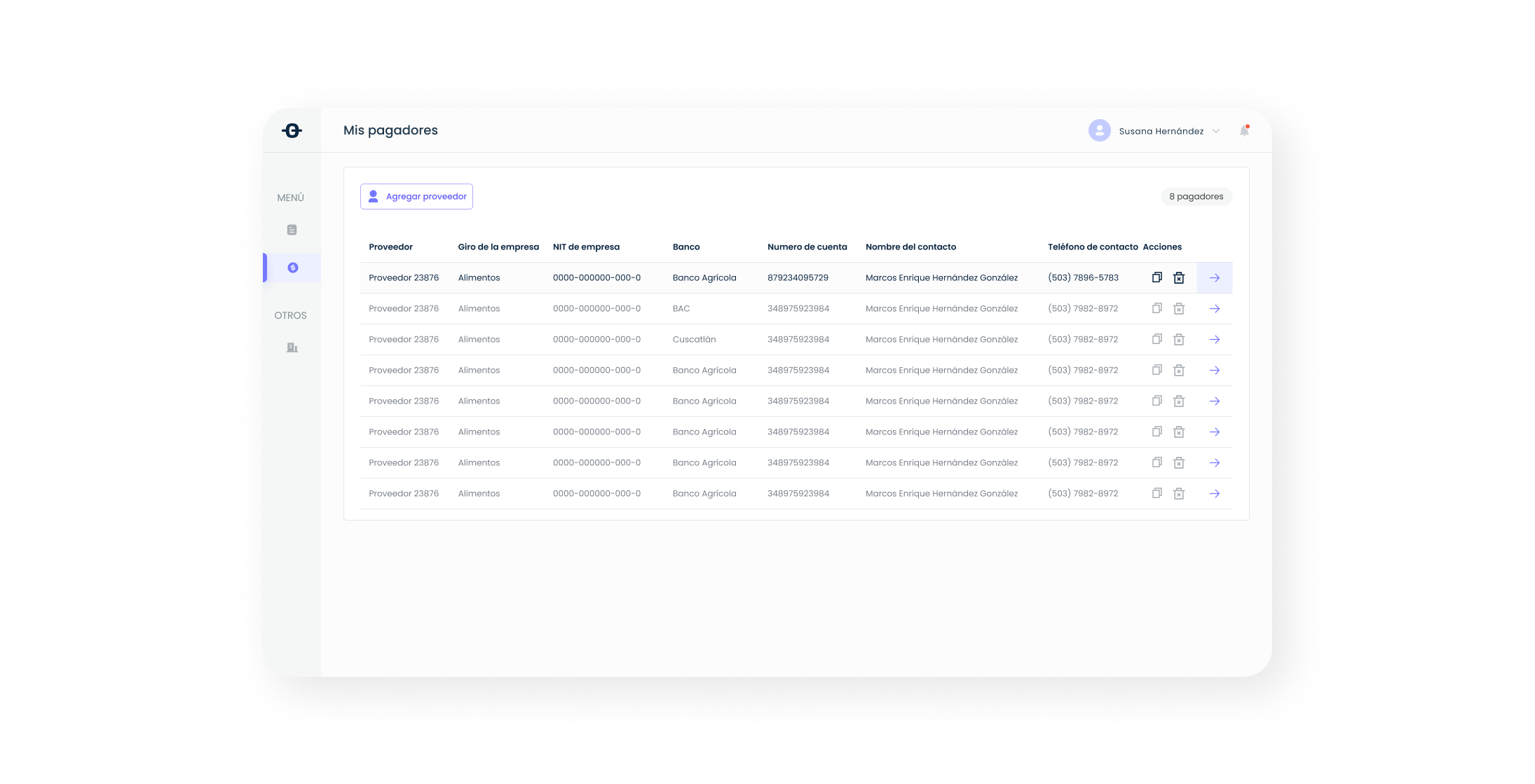
Task: Click the app logo in sidebar
Action: click(292, 130)
